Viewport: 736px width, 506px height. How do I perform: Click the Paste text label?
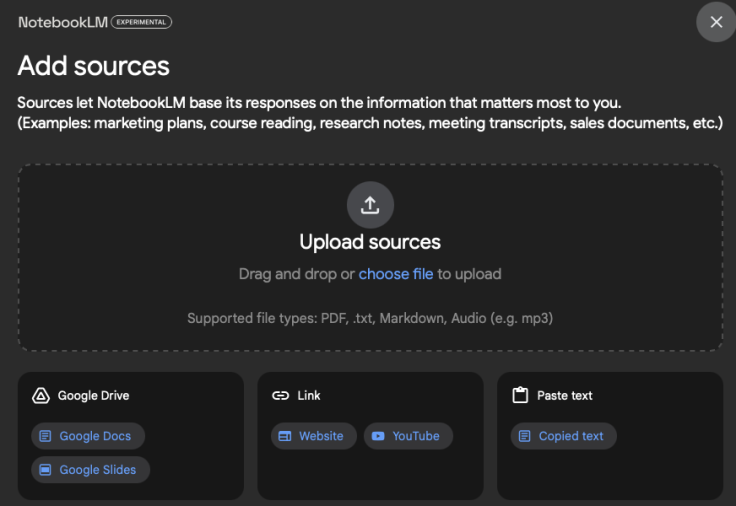click(x=565, y=396)
